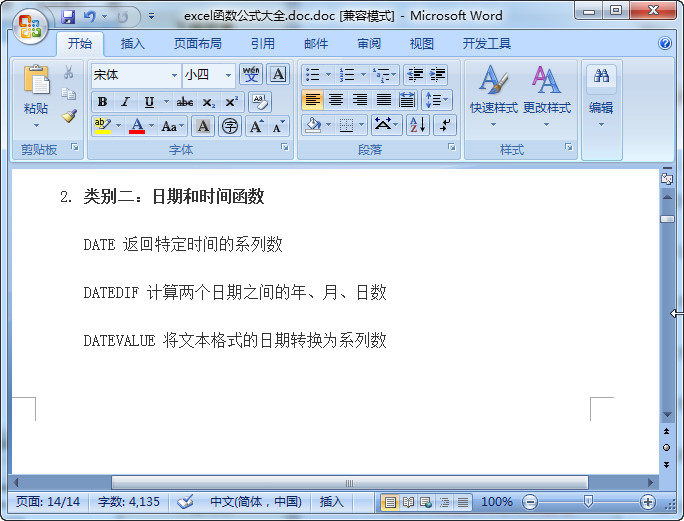This screenshot has width=684, height=521.
Task: Apply the red font color swatch
Action: tap(137, 127)
